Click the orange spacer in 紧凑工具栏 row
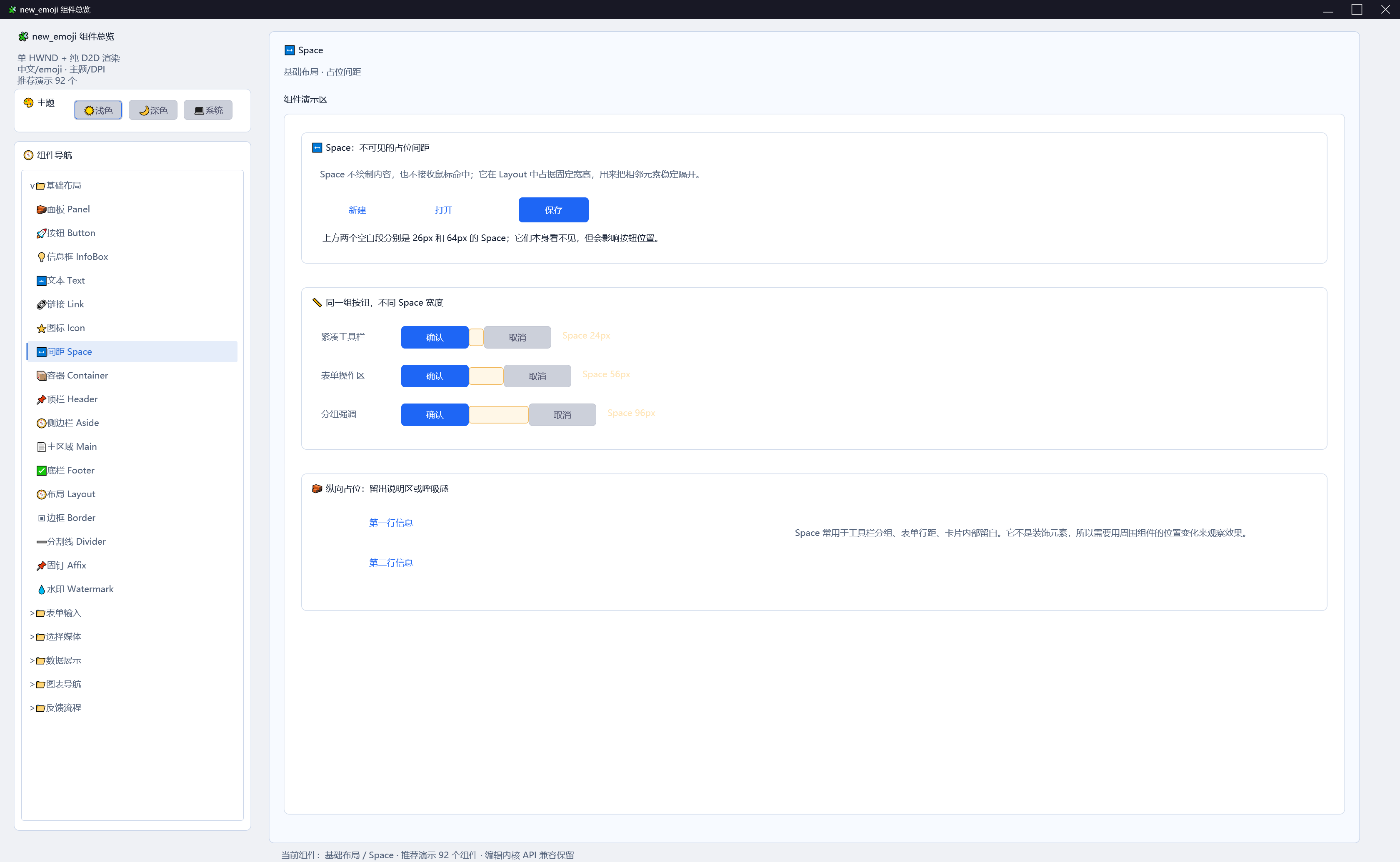The width and height of the screenshot is (1400, 862). click(476, 337)
